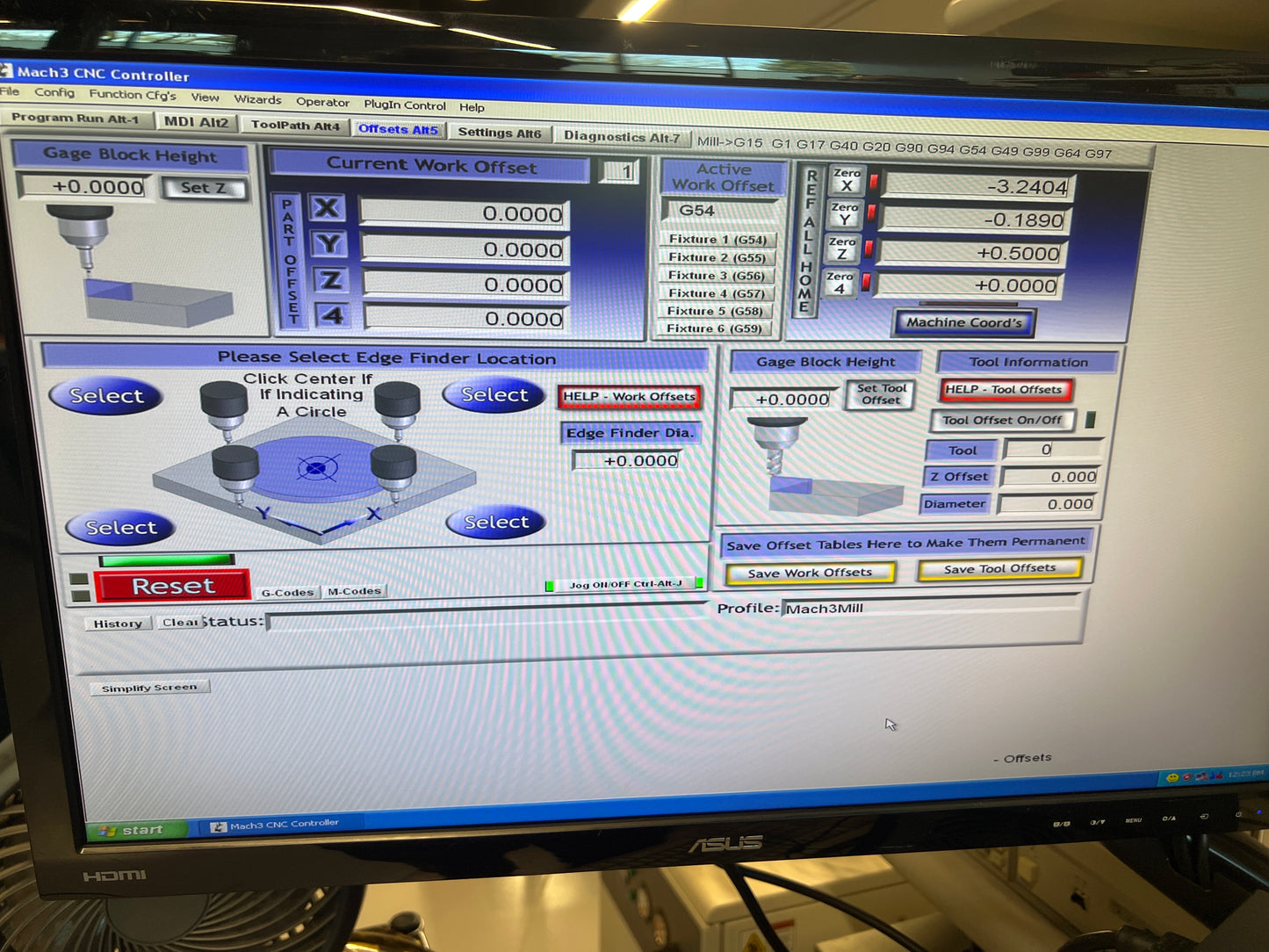Screen dimensions: 1269x952
Task: Open the G-Codes reference
Action: pyautogui.click(x=287, y=593)
